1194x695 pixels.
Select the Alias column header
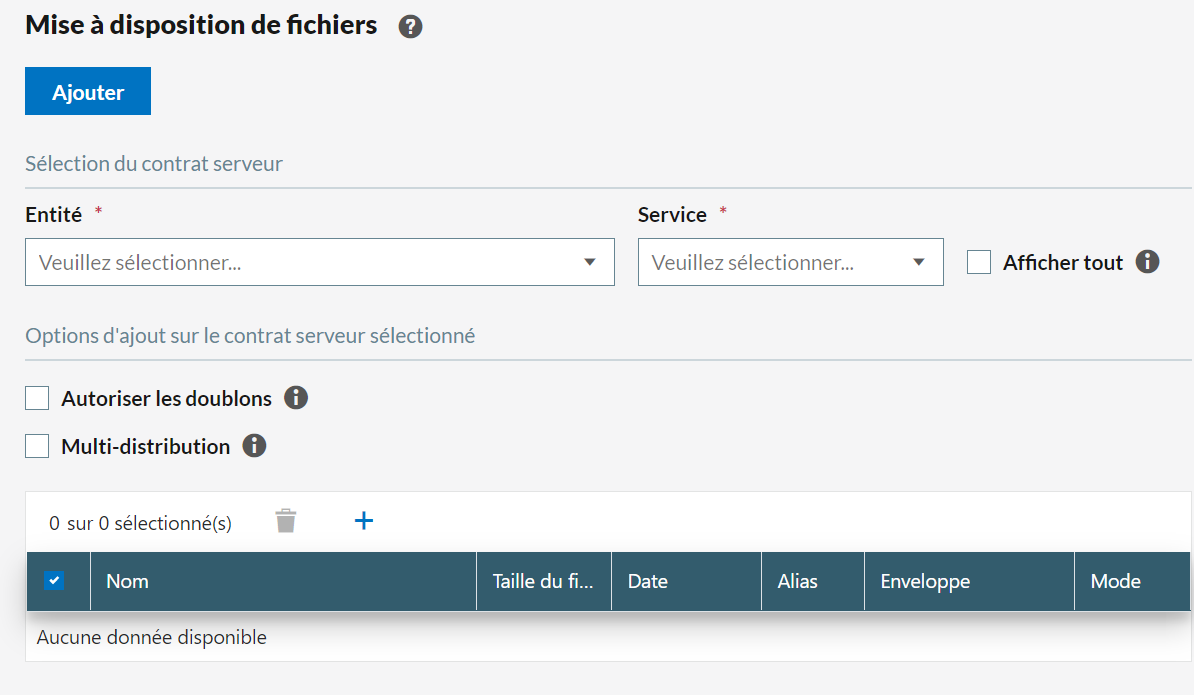(797, 581)
